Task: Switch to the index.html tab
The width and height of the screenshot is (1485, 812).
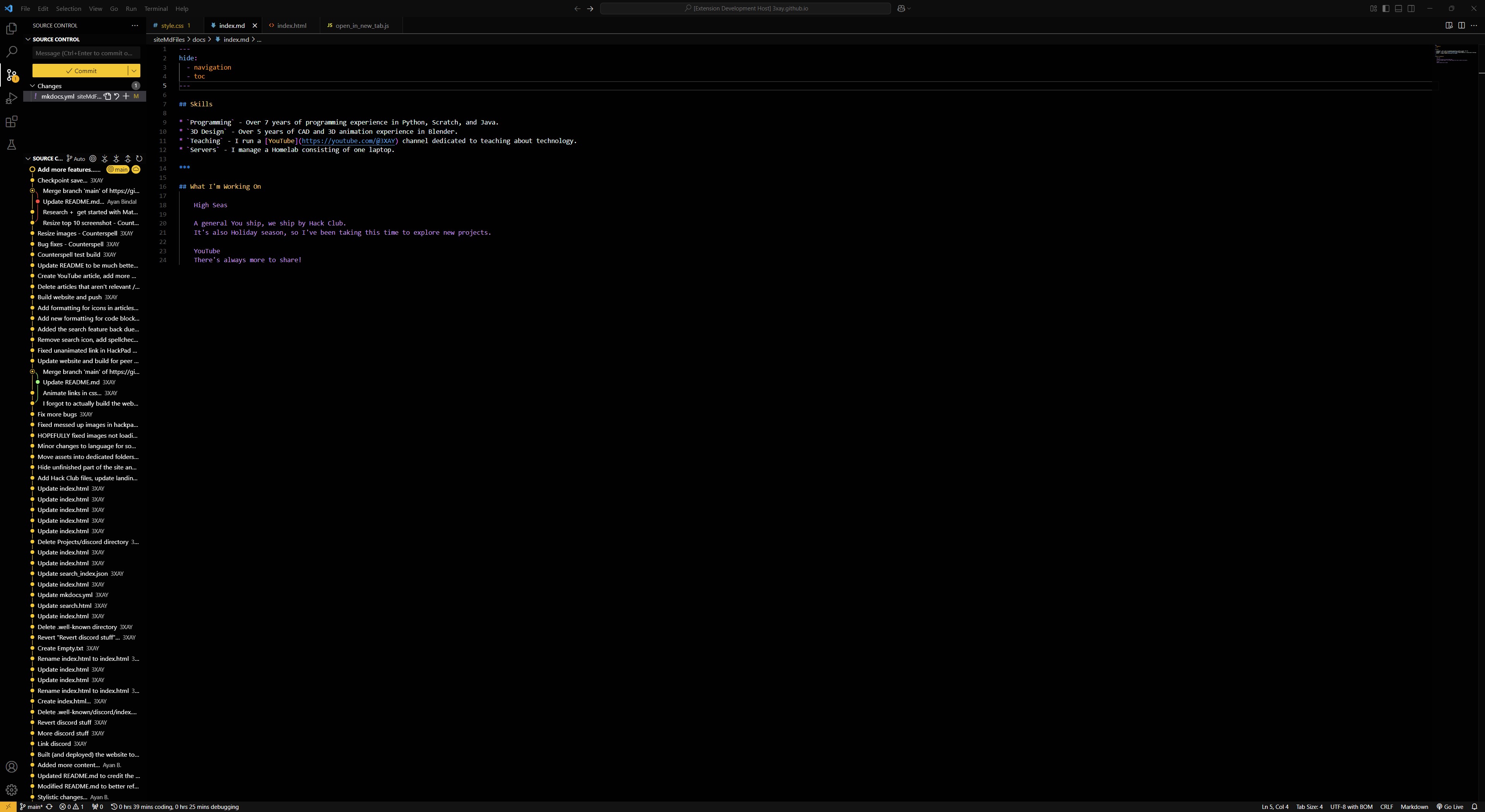Action: pos(291,26)
